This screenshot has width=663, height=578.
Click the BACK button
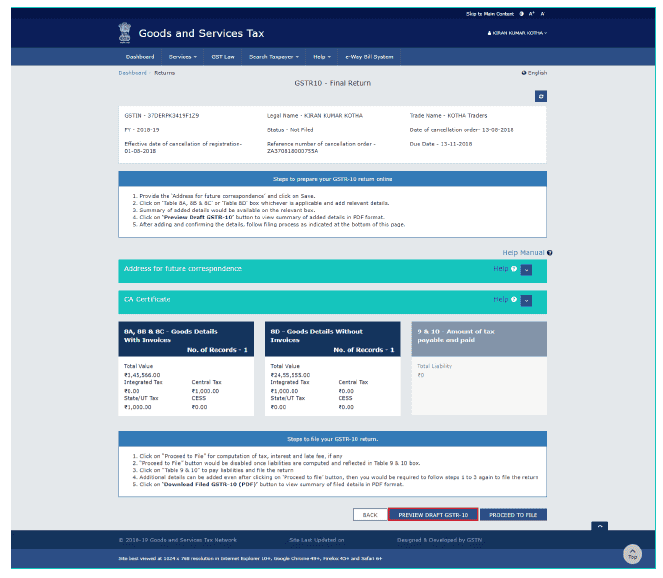click(370, 515)
